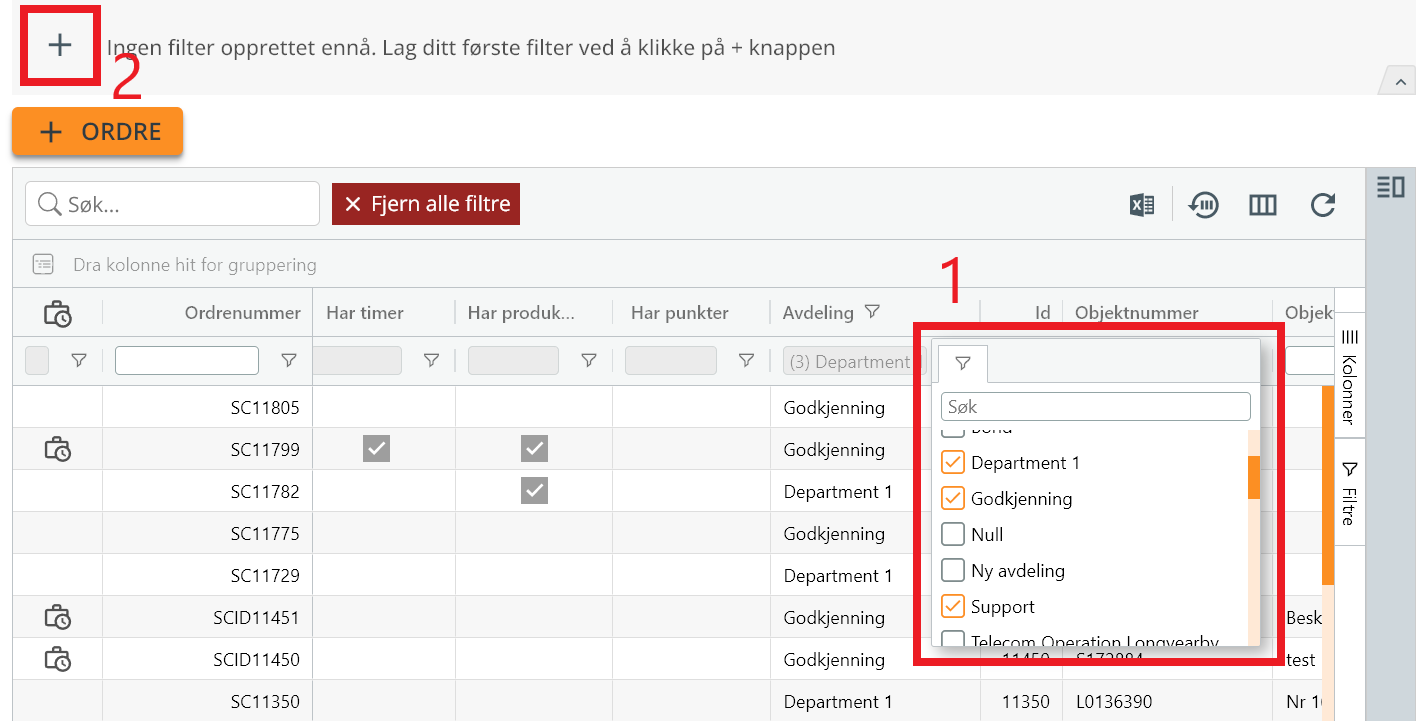
Task: Open the column chooser icon
Action: point(1263,205)
